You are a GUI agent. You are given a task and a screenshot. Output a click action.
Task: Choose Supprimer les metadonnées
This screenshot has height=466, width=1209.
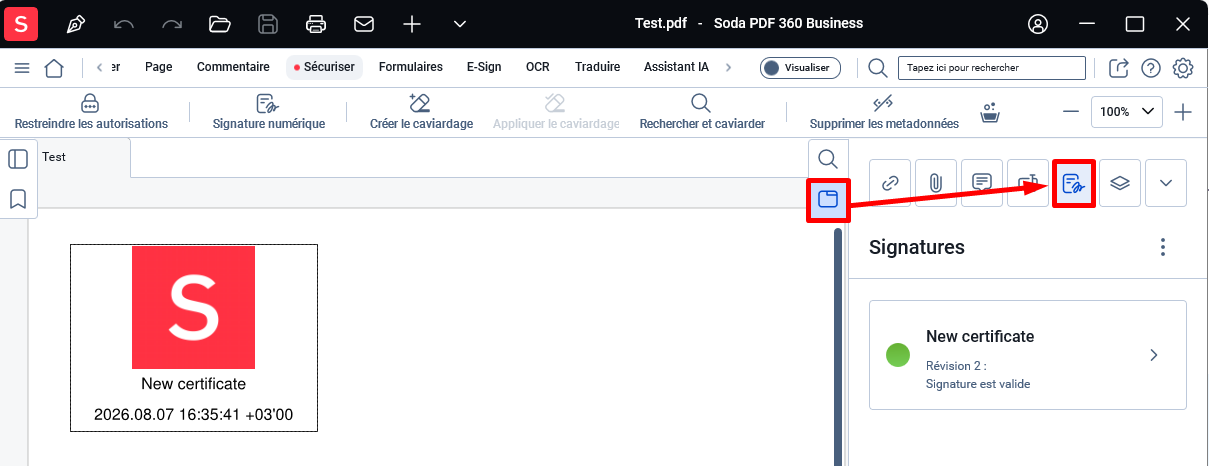(884, 112)
